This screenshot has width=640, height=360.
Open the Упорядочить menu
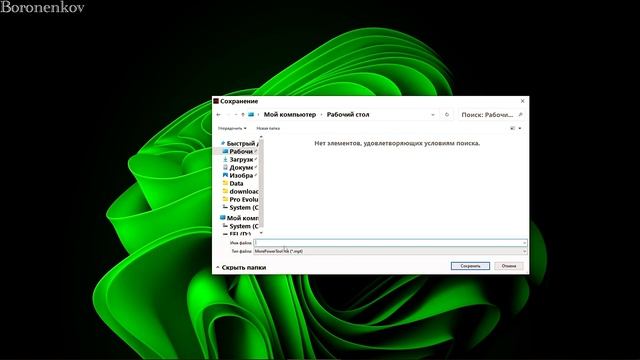(x=232, y=128)
